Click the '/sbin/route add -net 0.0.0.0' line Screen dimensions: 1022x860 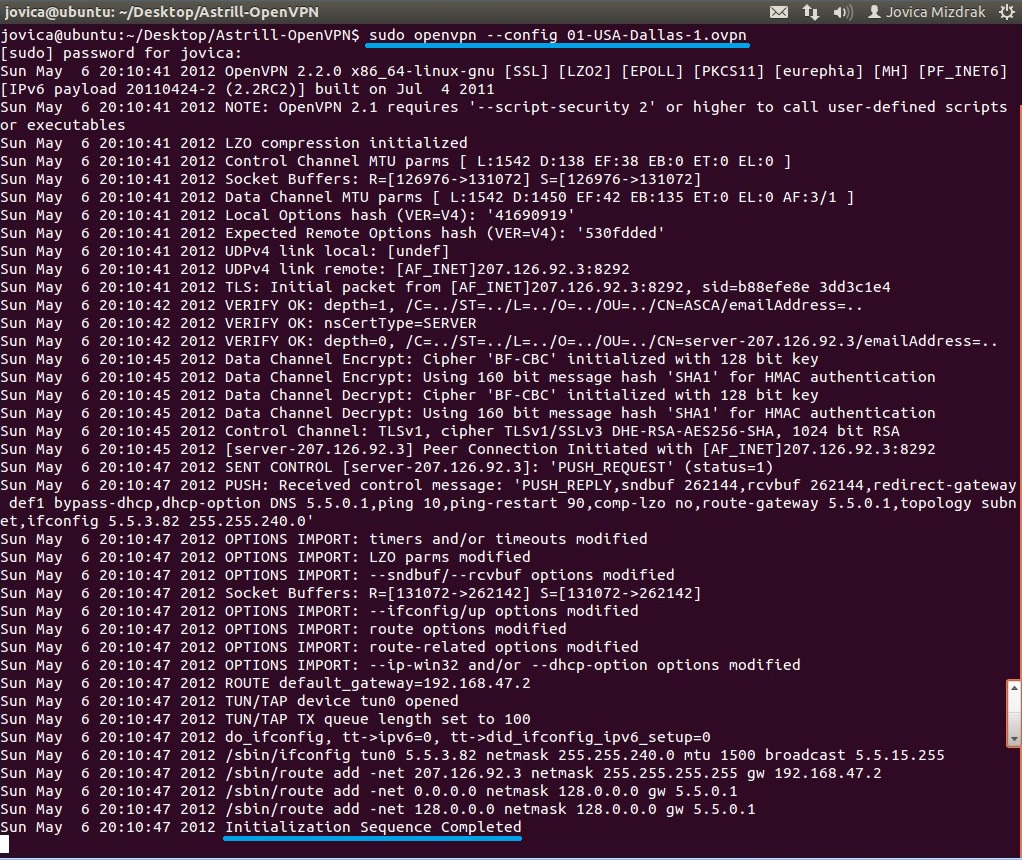[x=369, y=792]
